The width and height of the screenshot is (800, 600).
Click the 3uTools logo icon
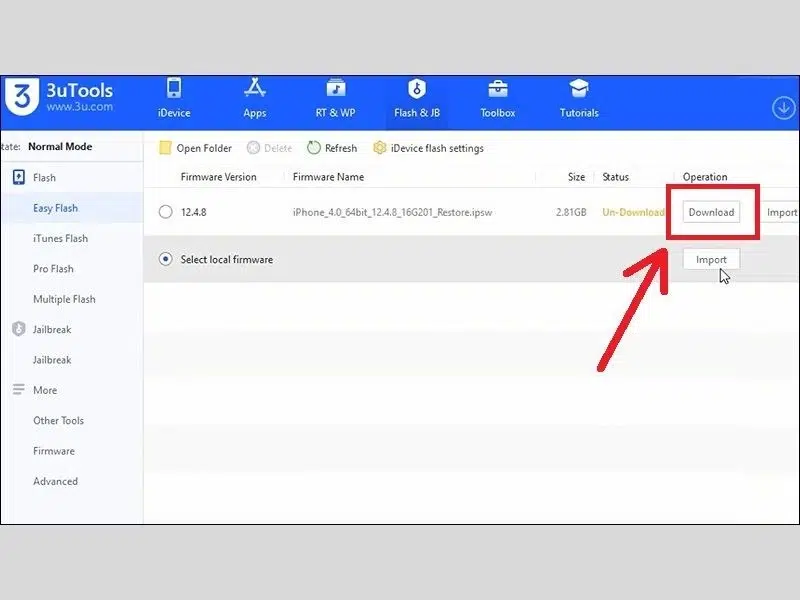(x=22, y=95)
